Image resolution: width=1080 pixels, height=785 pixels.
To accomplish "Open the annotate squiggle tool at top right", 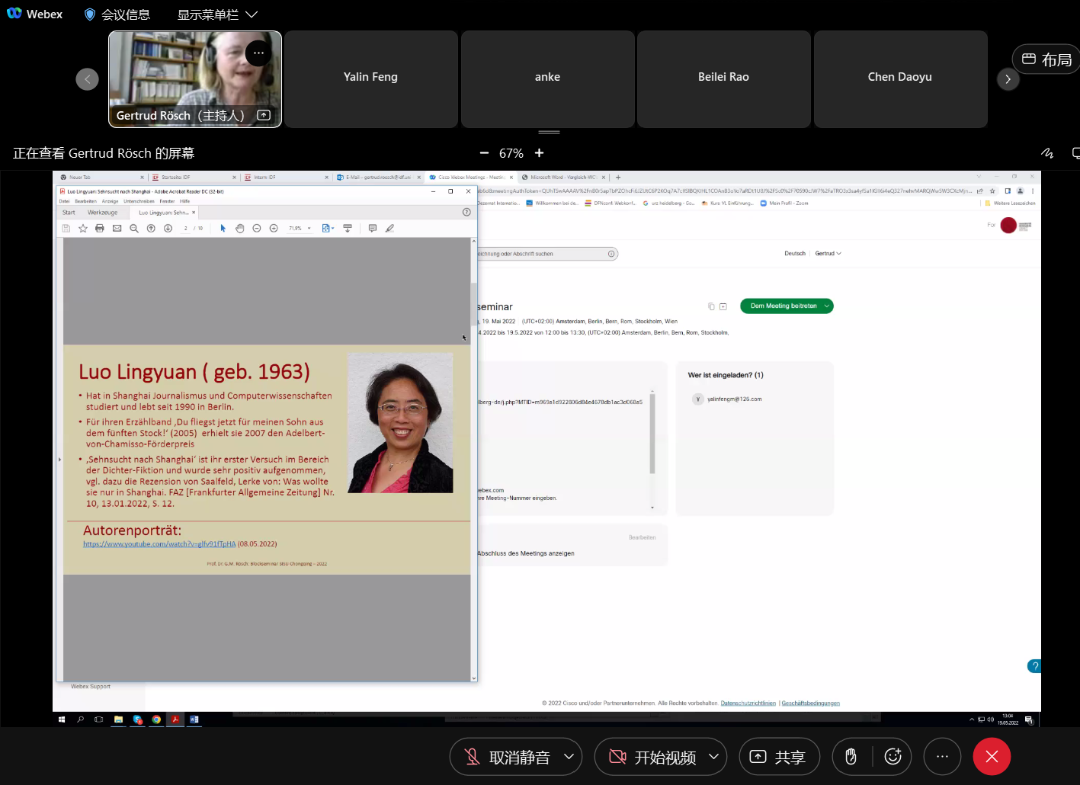I will tap(1047, 153).
